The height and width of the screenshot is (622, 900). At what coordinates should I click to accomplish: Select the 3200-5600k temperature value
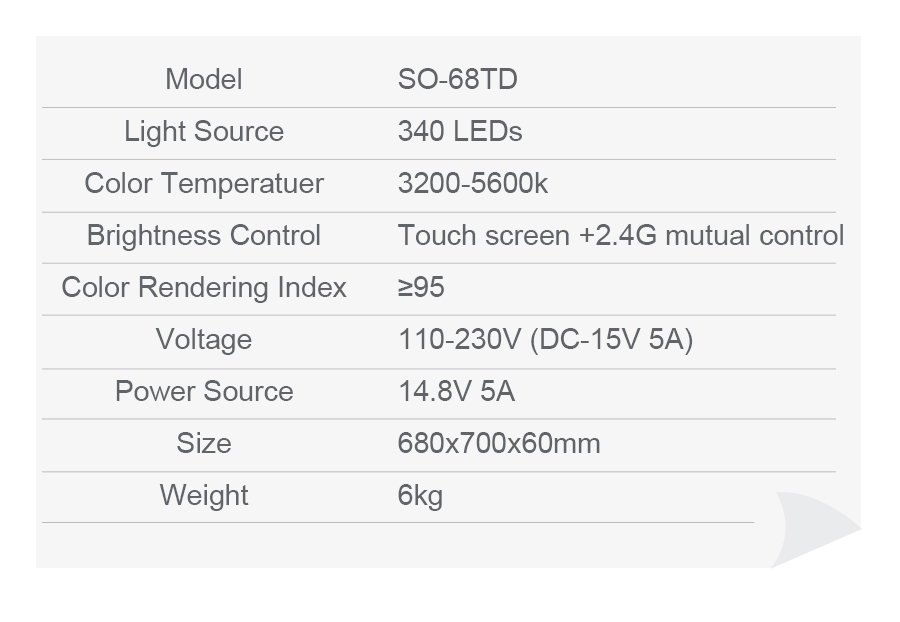[473, 184]
